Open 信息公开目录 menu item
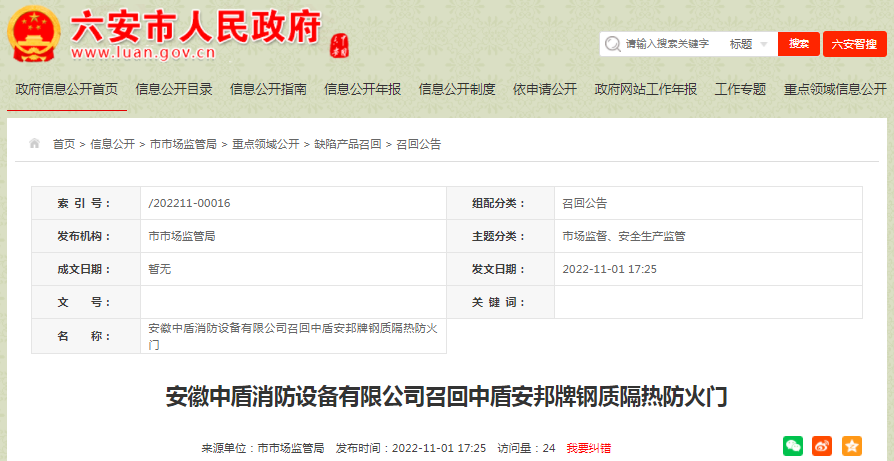Screen dimensions: 894x461 click(x=174, y=89)
